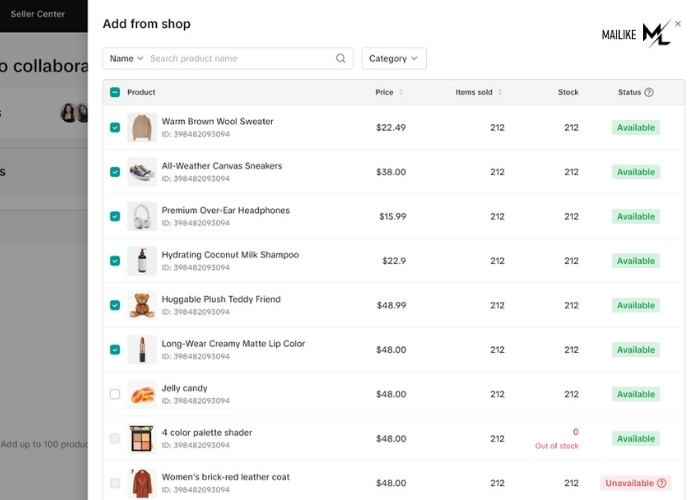Open the Name search type dropdown
700x500 pixels.
[126, 58]
